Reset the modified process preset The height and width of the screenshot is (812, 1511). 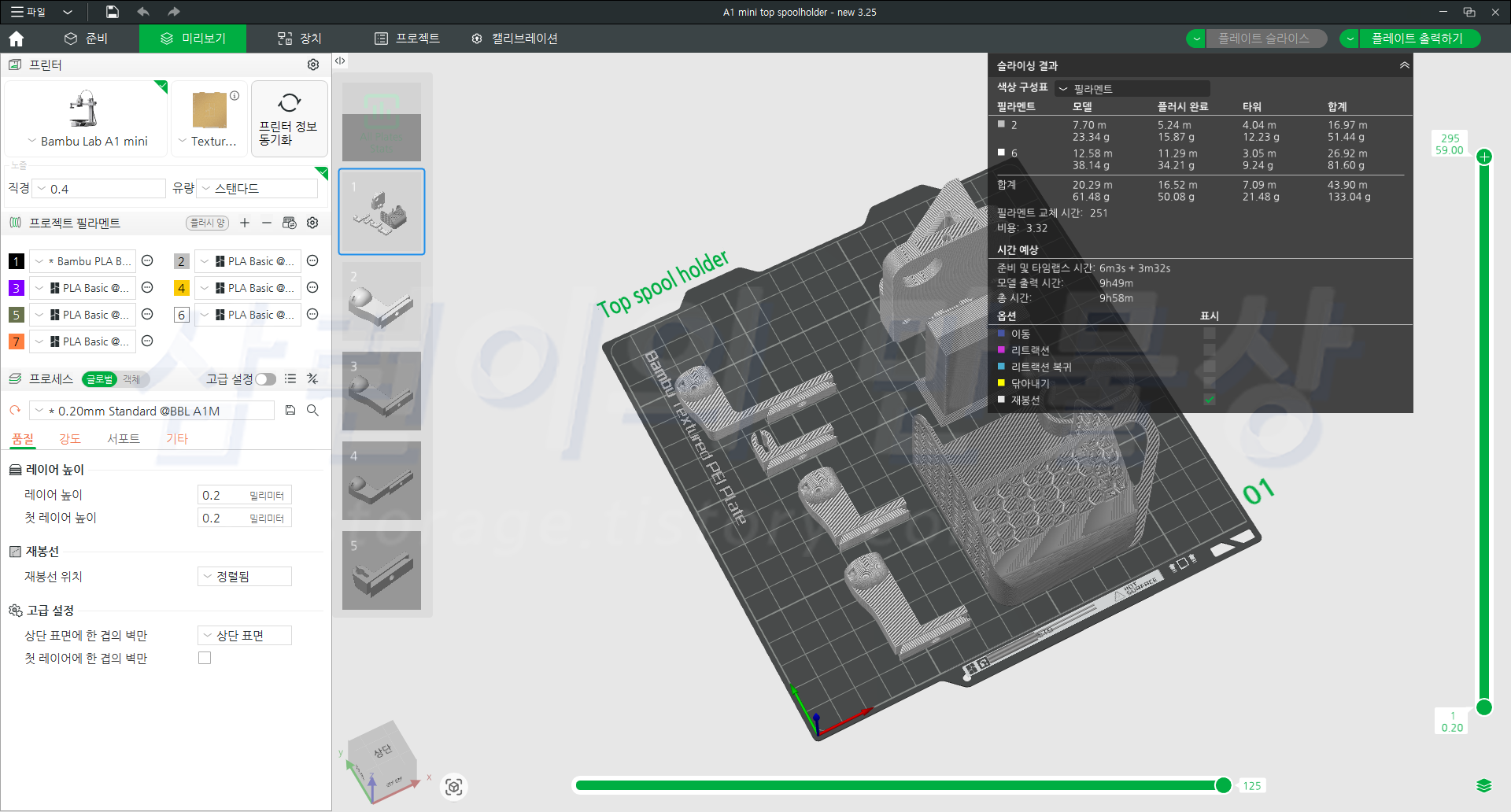click(15, 410)
